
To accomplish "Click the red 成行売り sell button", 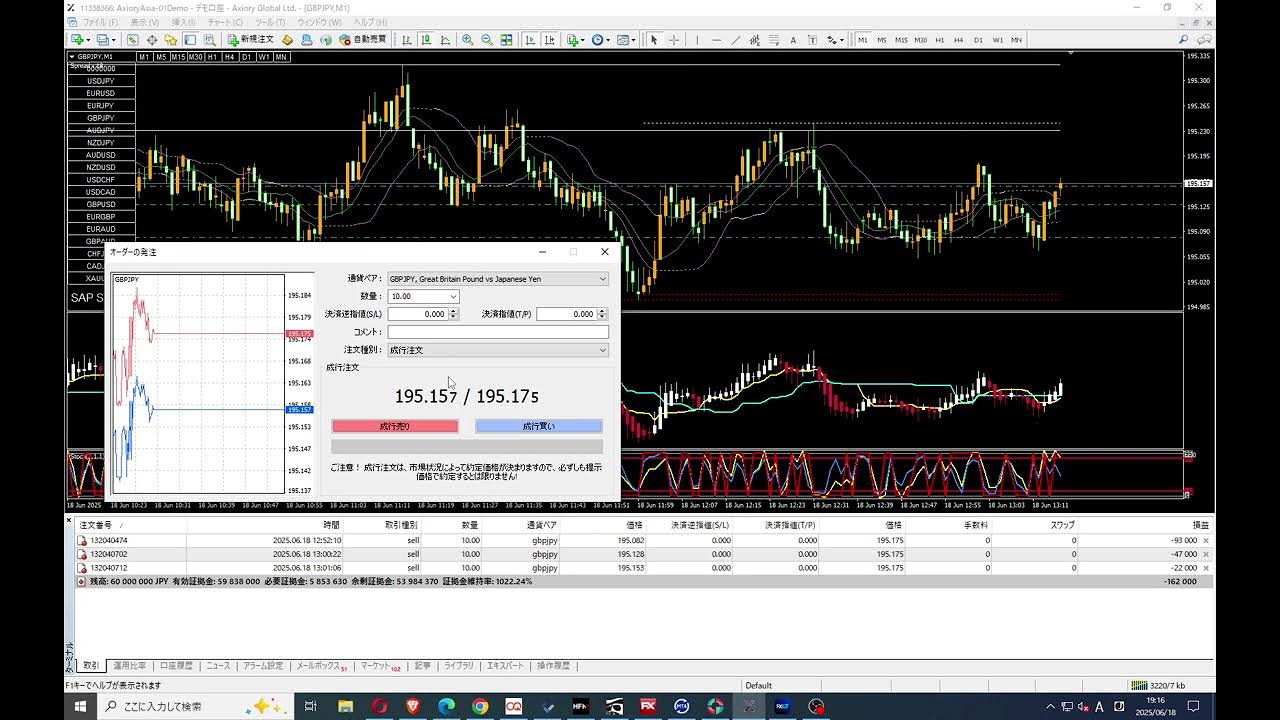I will pyautogui.click(x=395, y=427).
